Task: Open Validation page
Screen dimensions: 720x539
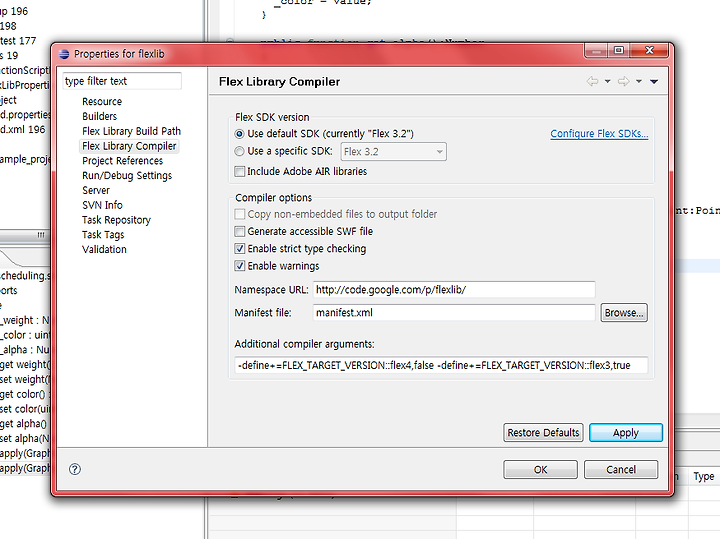Action: pyautogui.click(x=104, y=249)
